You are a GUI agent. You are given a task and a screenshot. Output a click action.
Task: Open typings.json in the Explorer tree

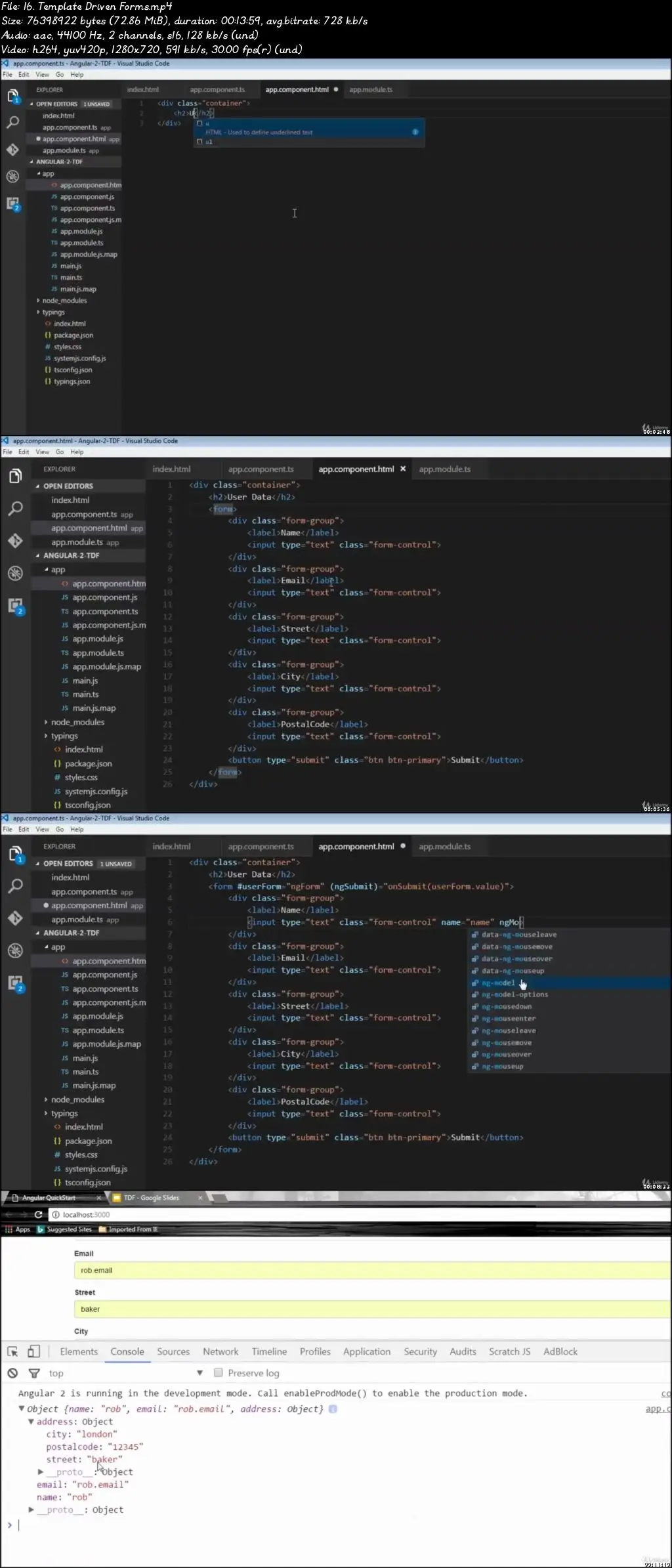coord(72,381)
